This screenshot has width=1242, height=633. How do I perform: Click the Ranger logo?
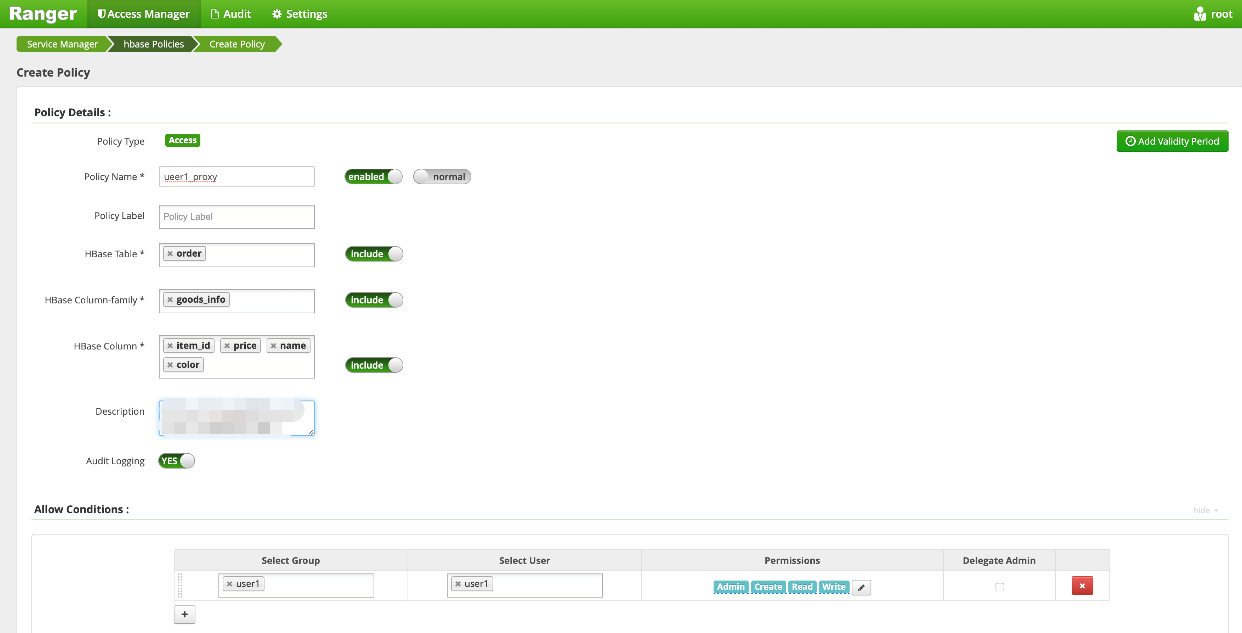tap(44, 14)
